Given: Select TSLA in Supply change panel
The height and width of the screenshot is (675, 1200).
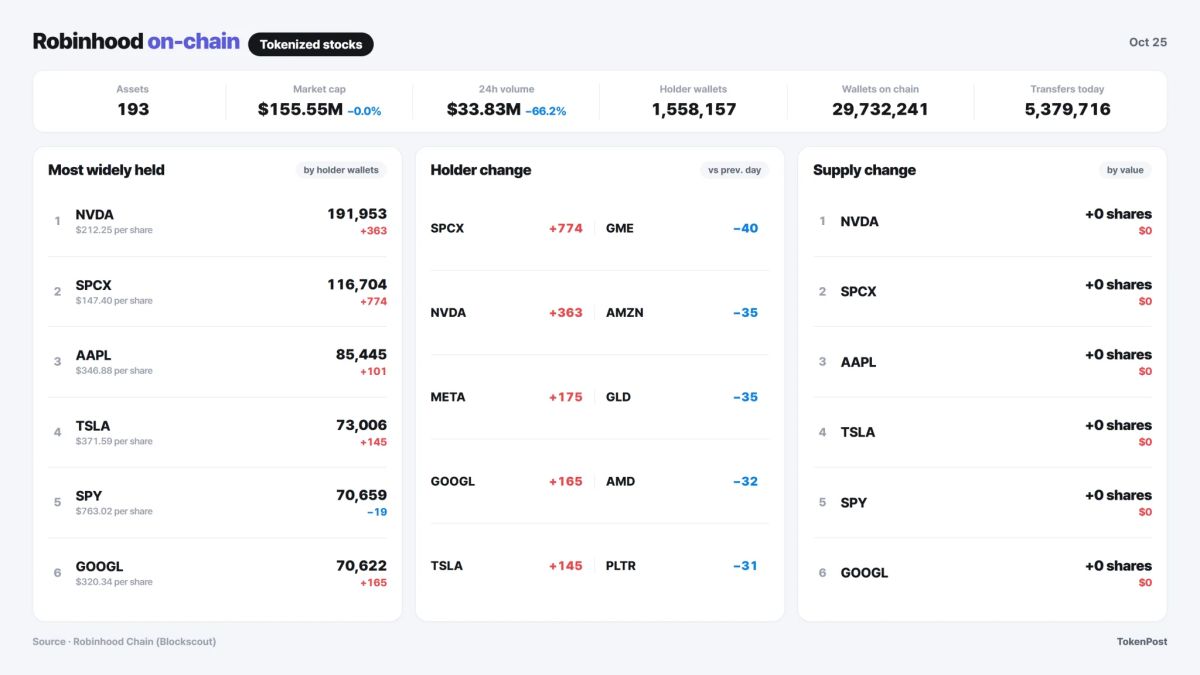Looking at the screenshot, I should point(858,432).
